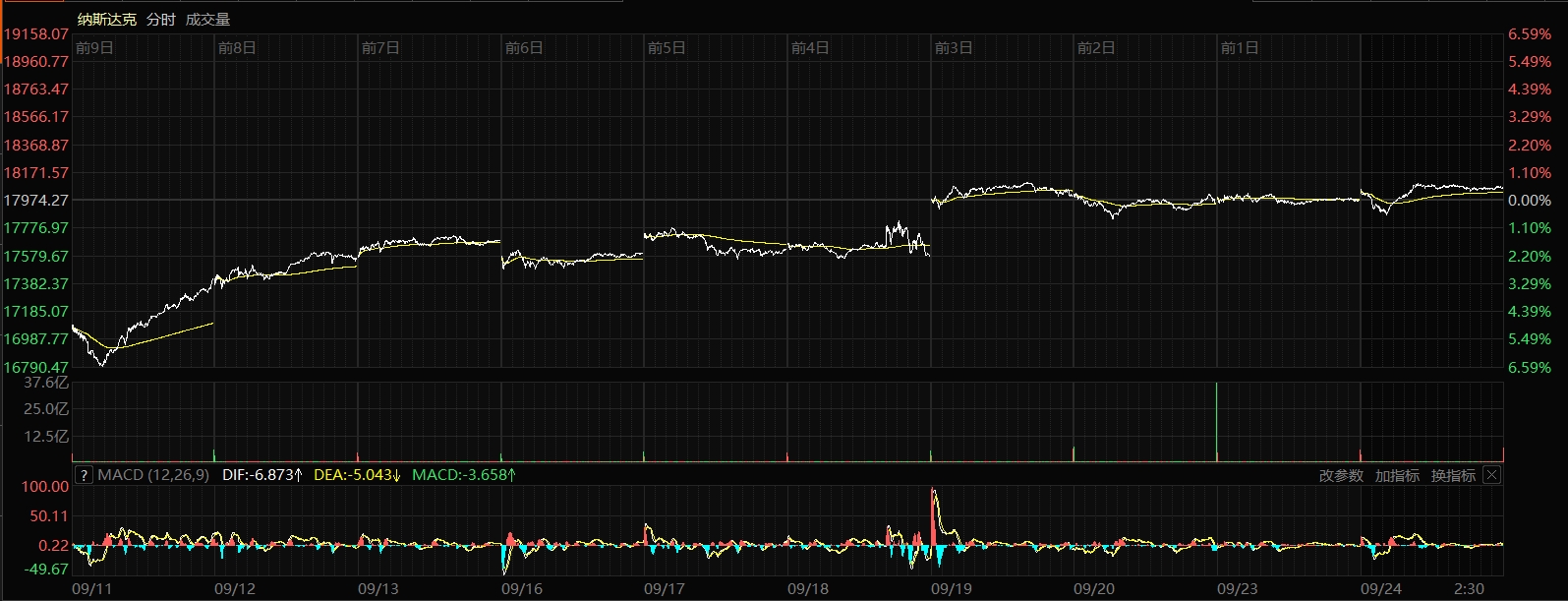Viewport: 1568px width, 601px height.
Task: Select the 分时 tab
Action: pyautogui.click(x=160, y=20)
